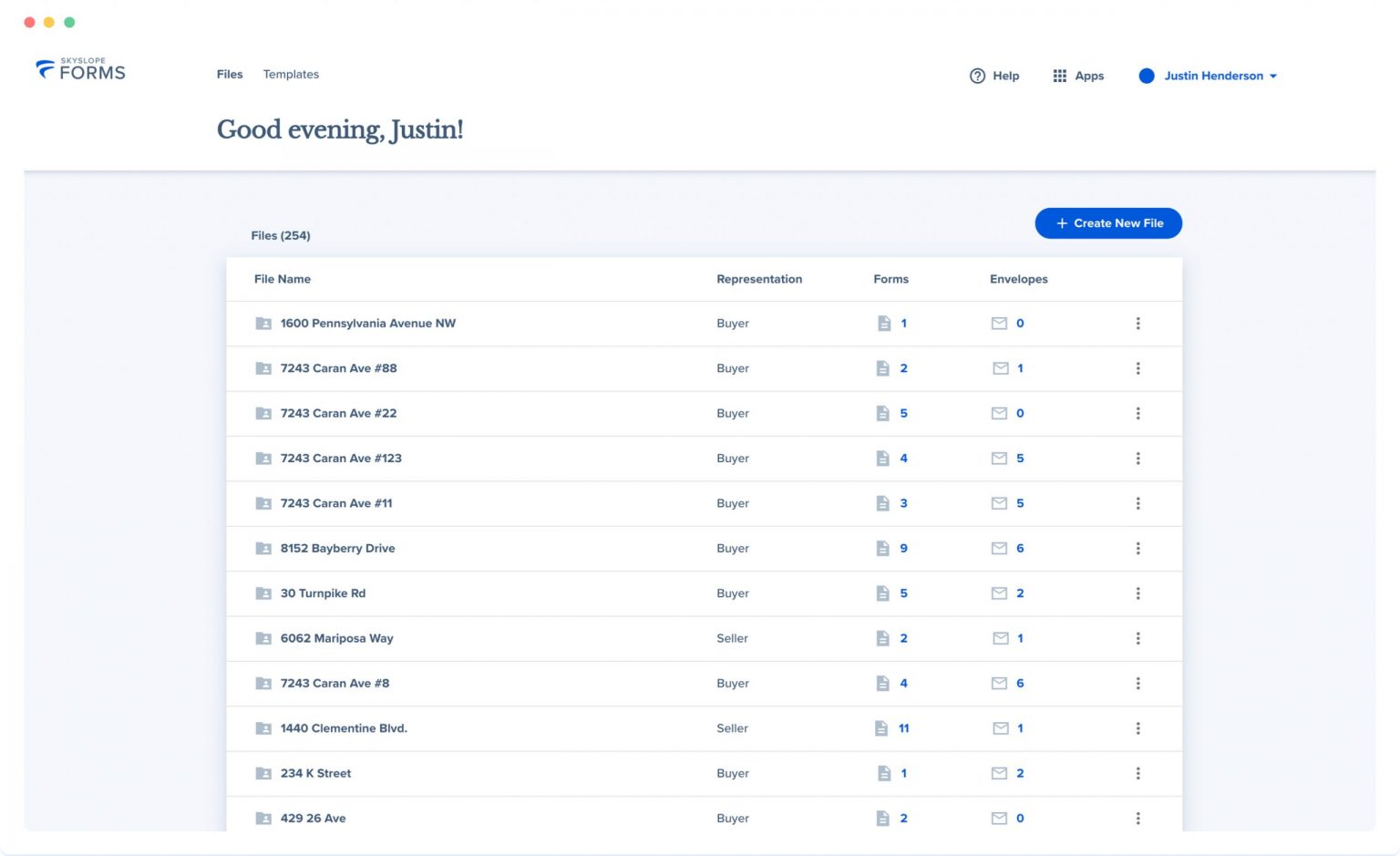
Task: Open forms document icon for 8152 Bayberry Drive
Action: [x=882, y=549]
